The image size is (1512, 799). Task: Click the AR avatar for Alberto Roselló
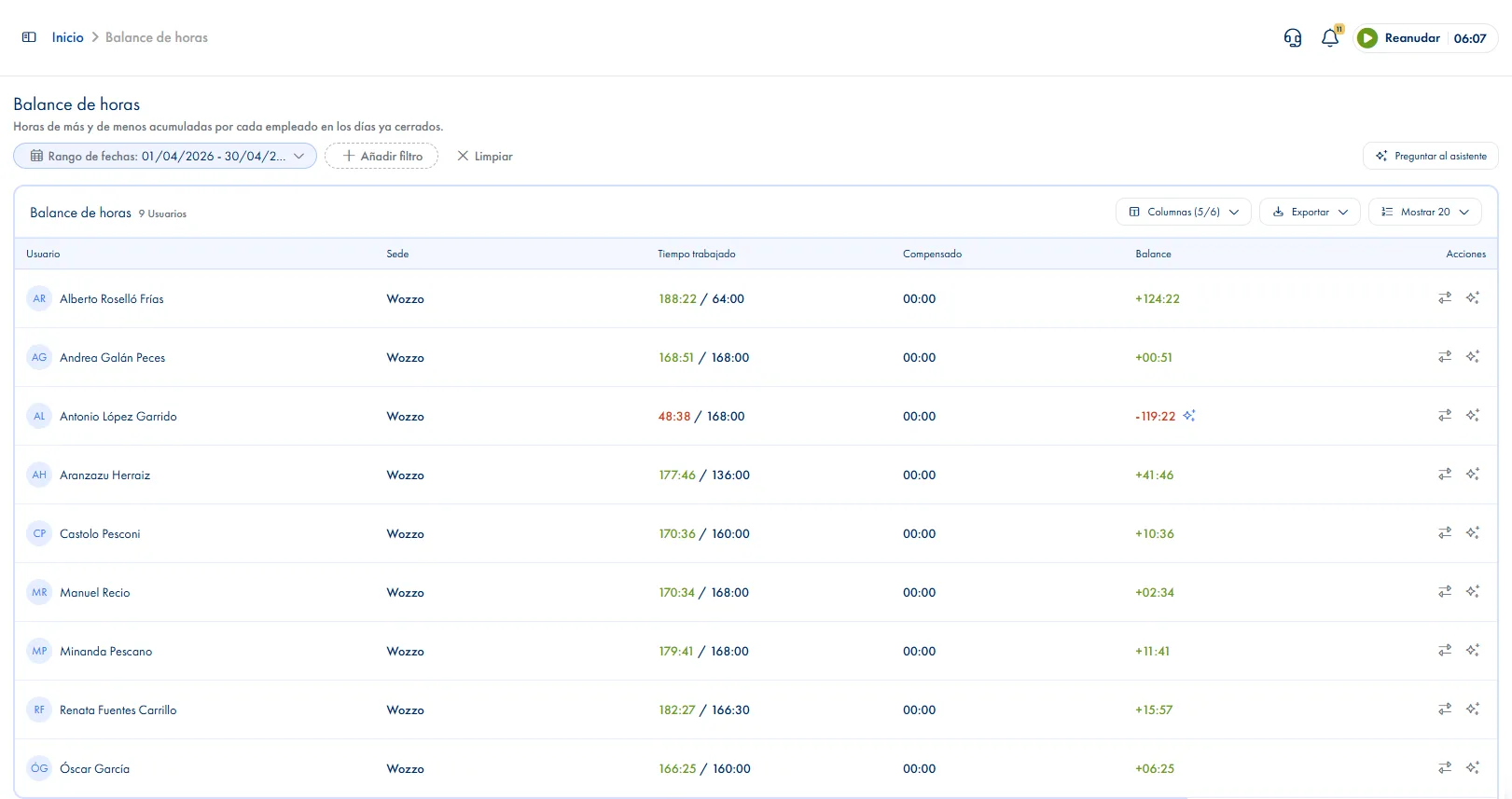pyautogui.click(x=39, y=299)
